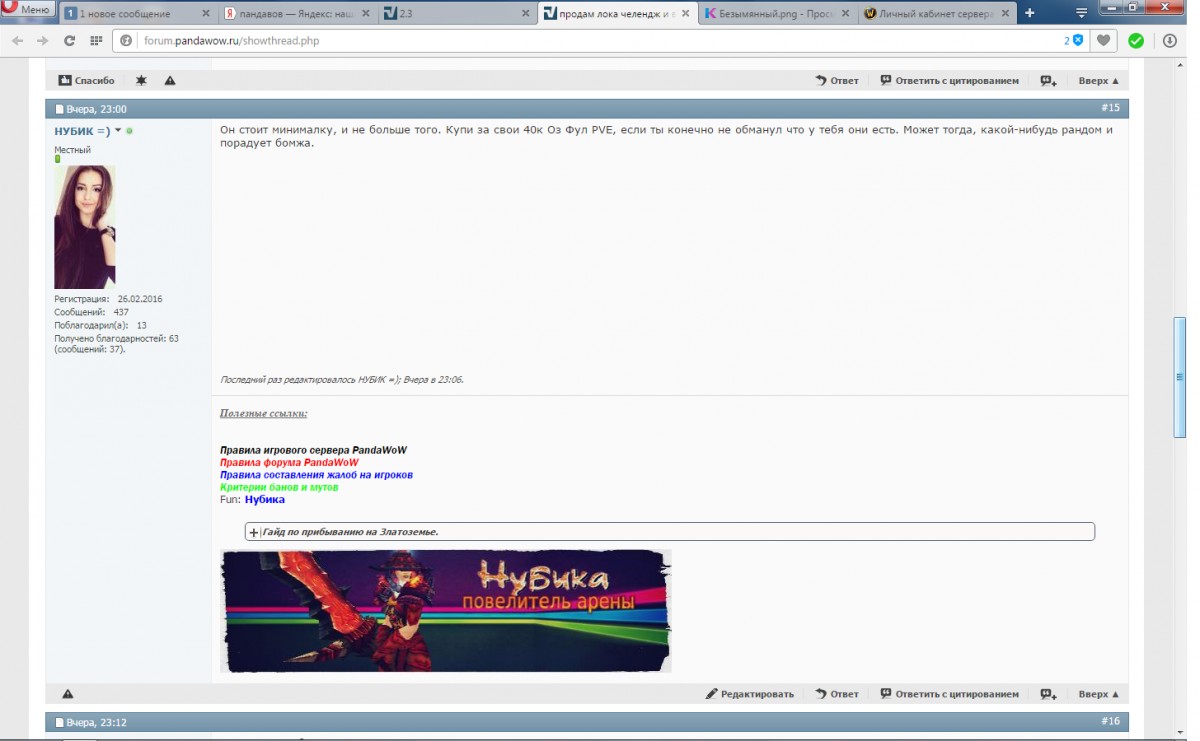Click Вверх in the top post toolbar

click(x=1099, y=80)
